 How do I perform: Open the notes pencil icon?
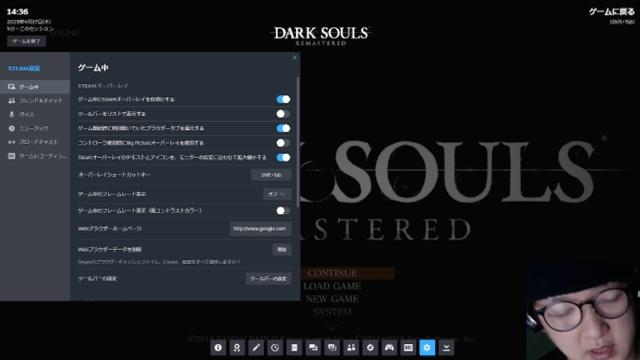tap(256, 347)
